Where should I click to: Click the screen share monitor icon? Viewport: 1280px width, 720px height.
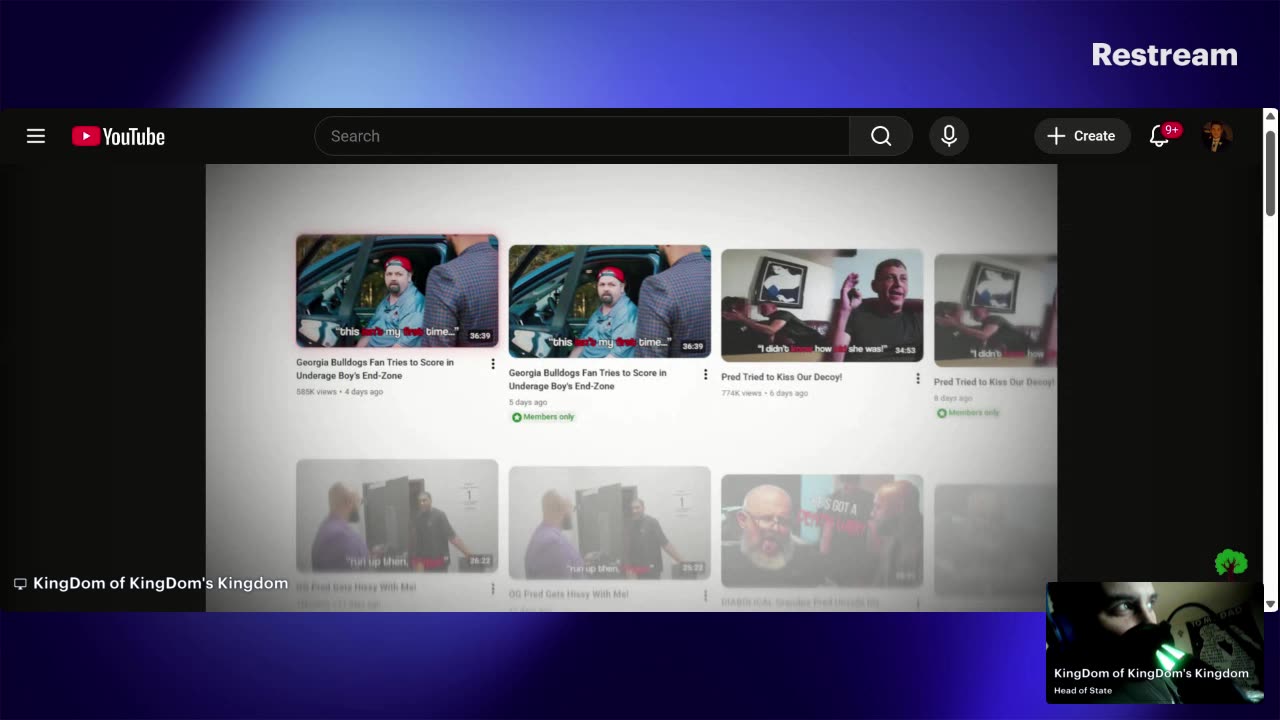coord(20,584)
